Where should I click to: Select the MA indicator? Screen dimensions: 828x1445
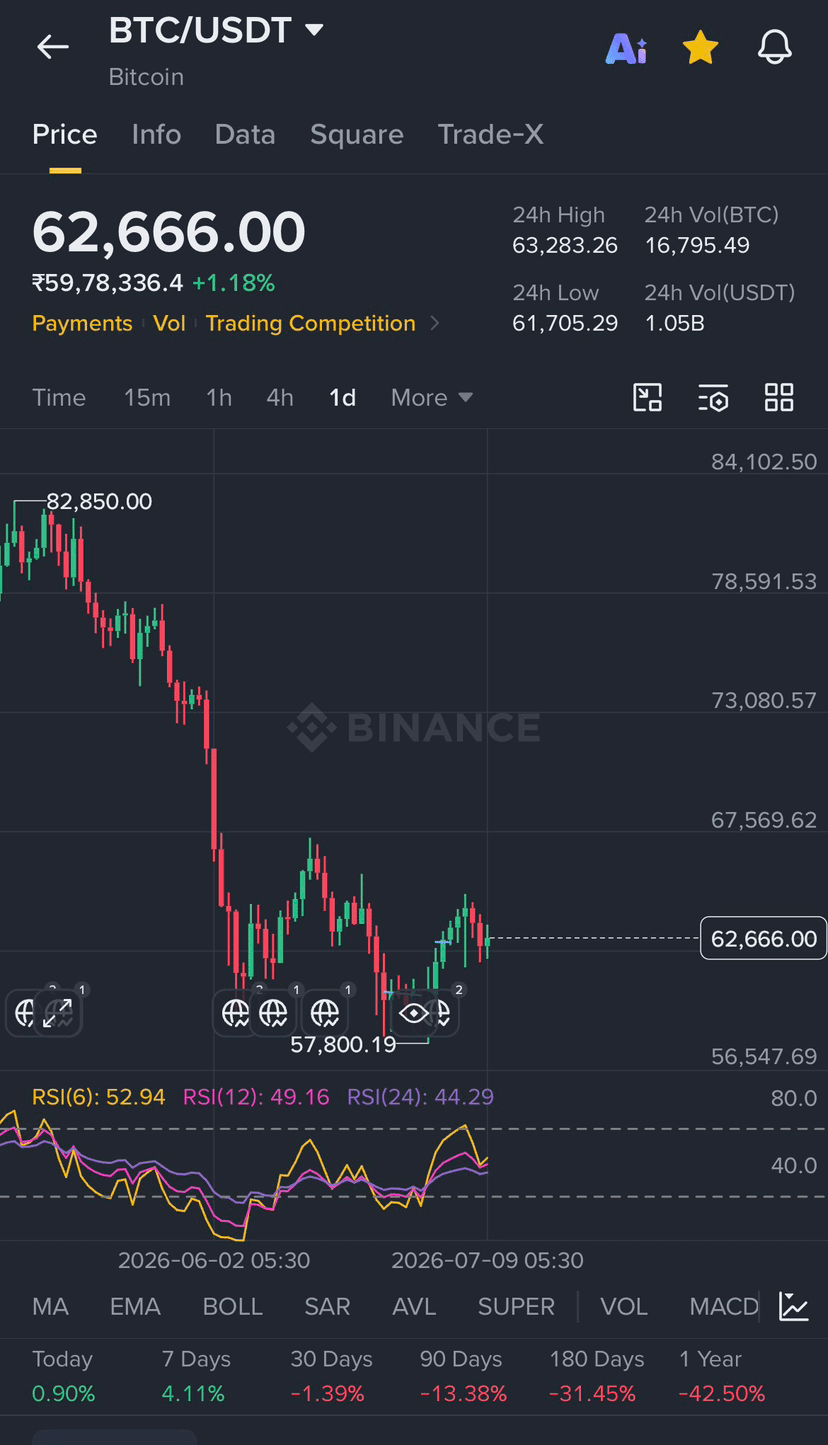click(50, 1306)
